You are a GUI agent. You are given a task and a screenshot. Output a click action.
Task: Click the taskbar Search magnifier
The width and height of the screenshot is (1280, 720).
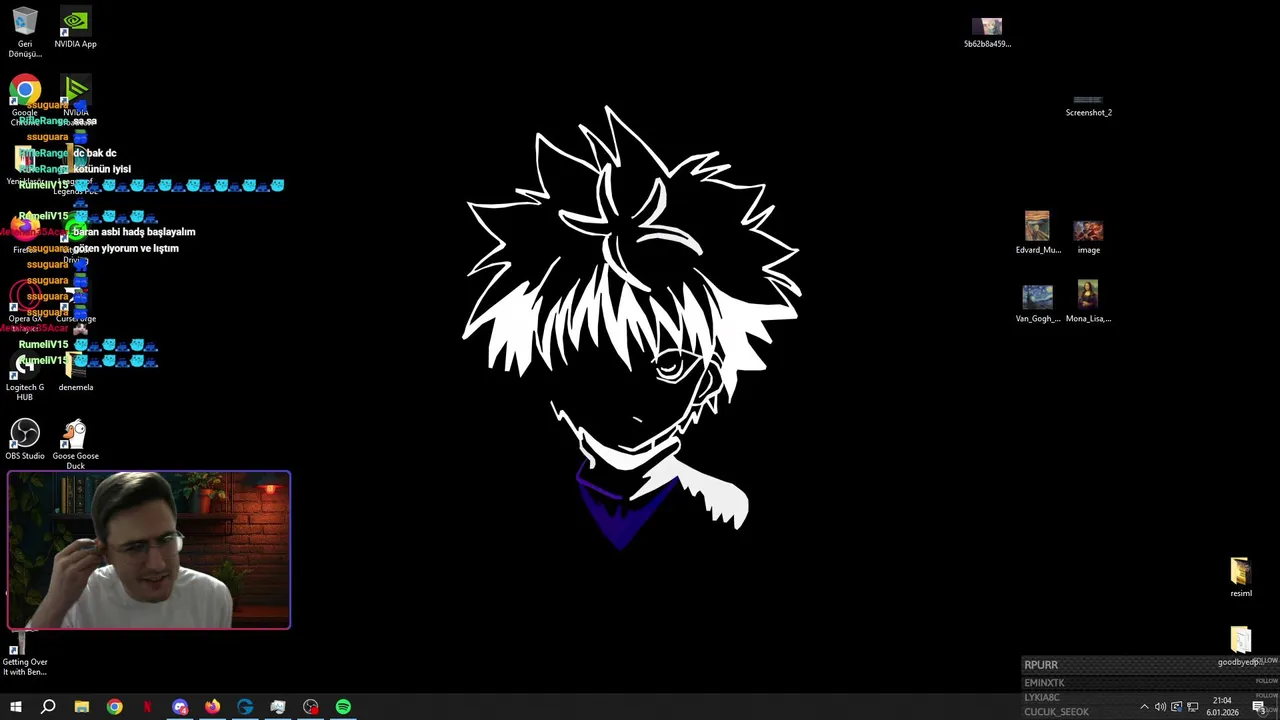[x=48, y=707]
